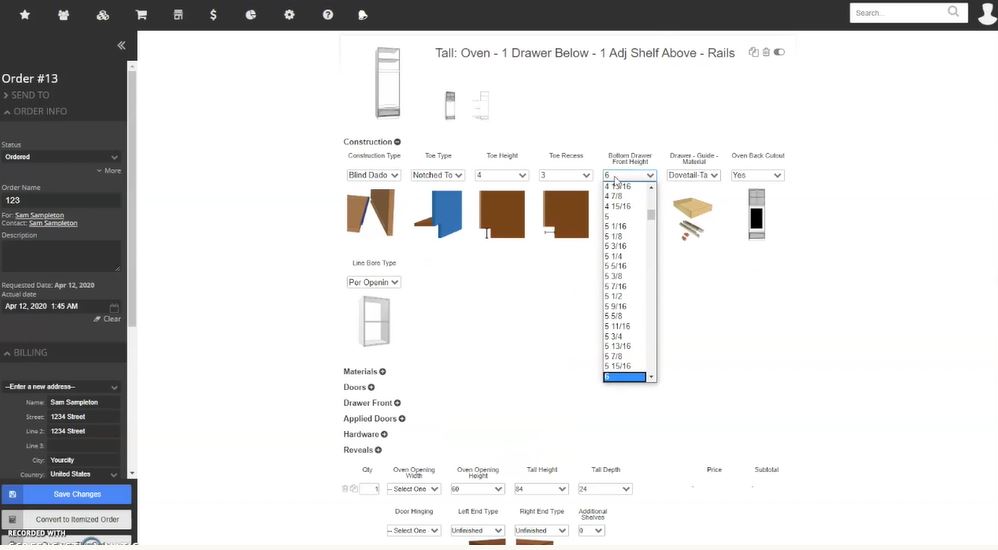Open the favorites star icon
998x550 pixels.
[25, 15]
